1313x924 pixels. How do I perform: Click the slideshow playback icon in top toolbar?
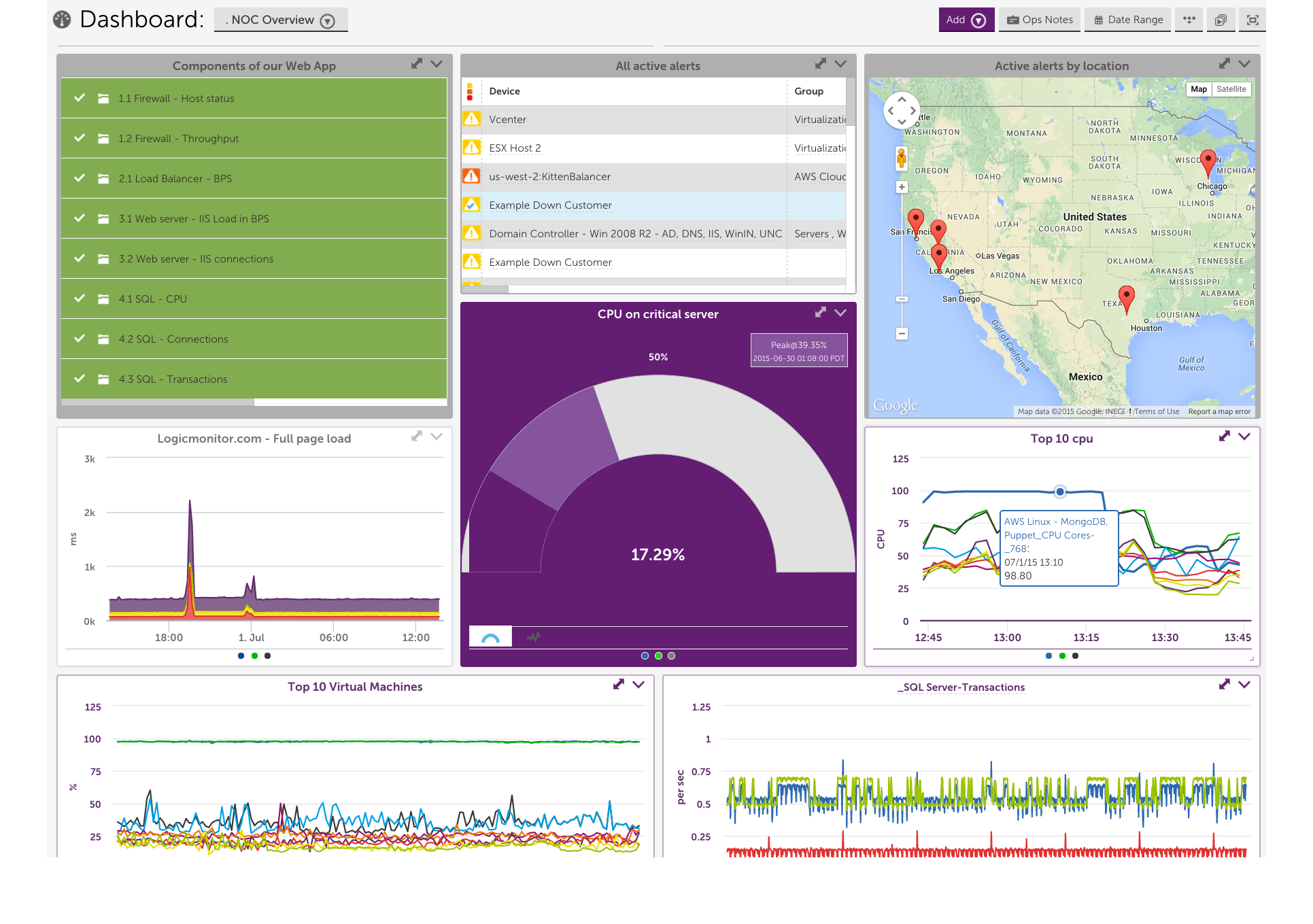coord(1221,20)
